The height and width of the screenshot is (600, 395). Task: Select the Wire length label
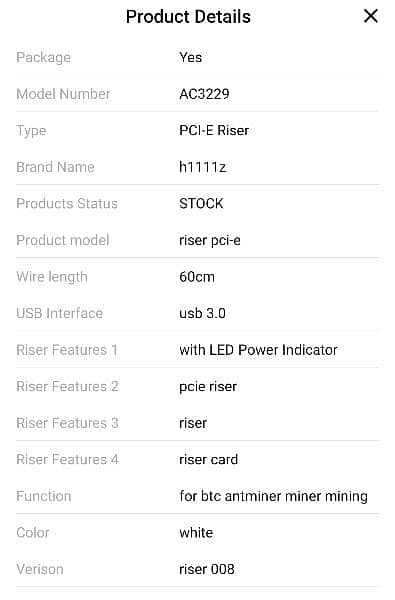pos(52,277)
